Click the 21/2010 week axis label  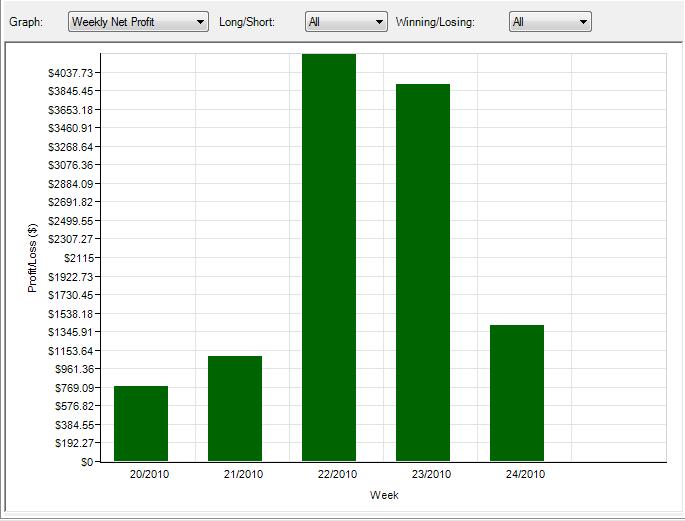click(x=243, y=474)
